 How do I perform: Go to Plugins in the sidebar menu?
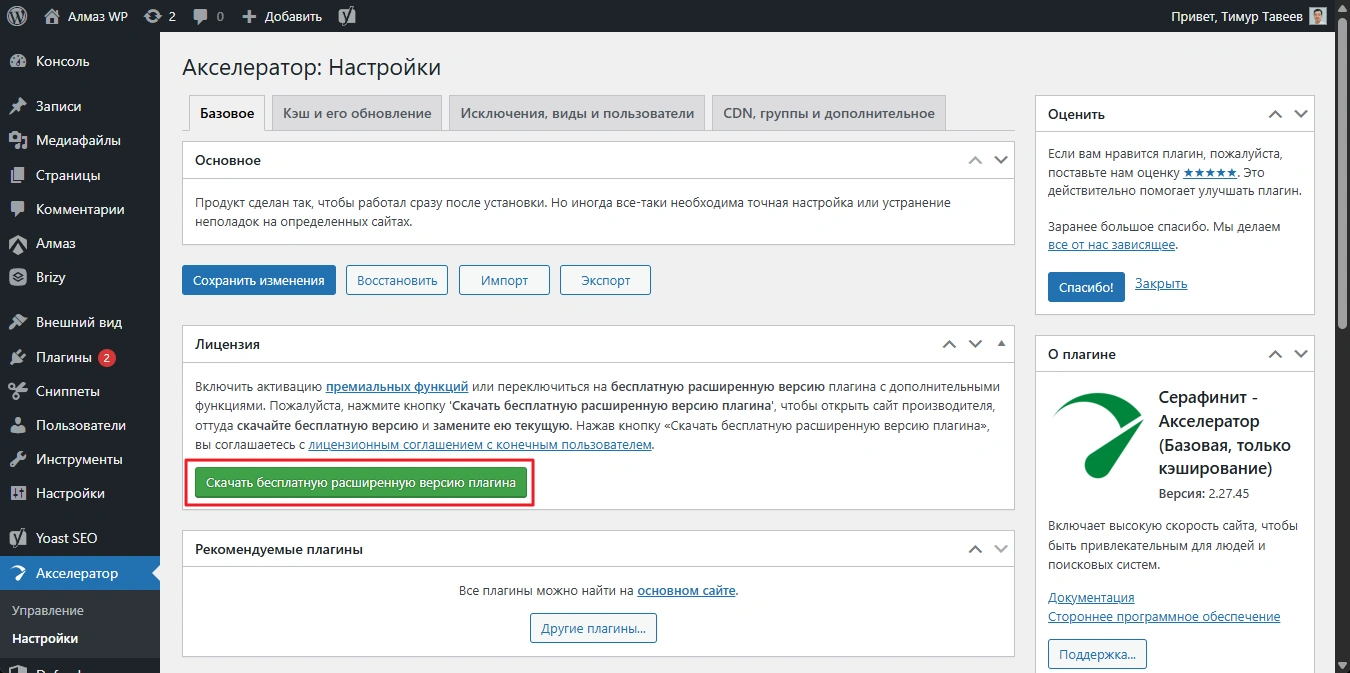[x=63, y=357]
